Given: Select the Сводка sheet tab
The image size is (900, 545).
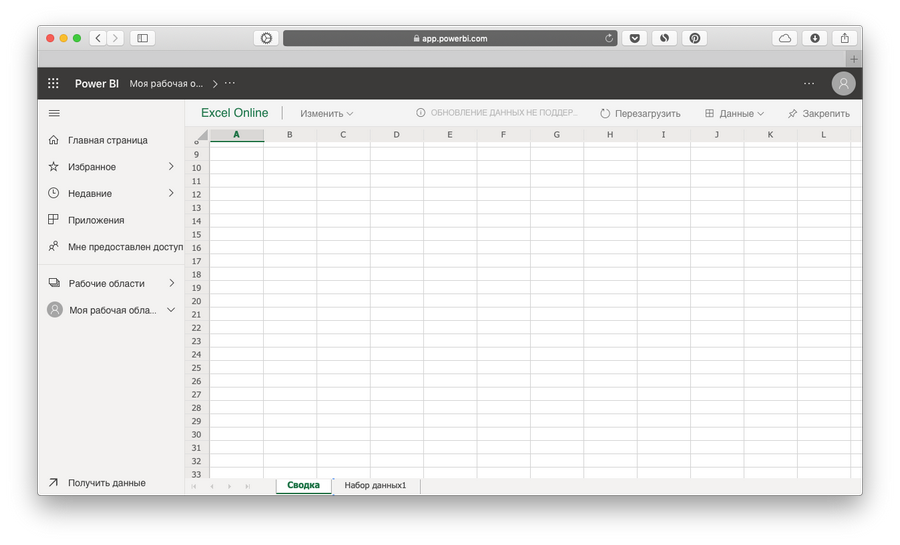Looking at the screenshot, I should click(x=303, y=485).
